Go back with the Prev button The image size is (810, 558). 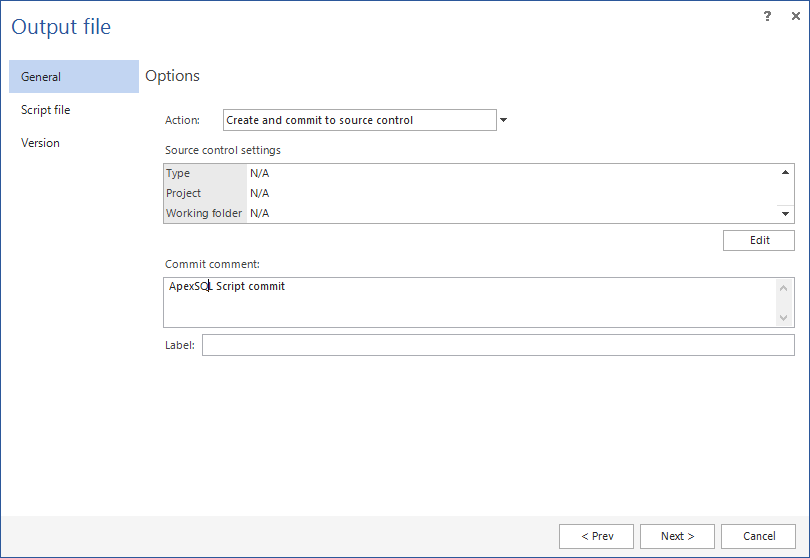tap(596, 536)
